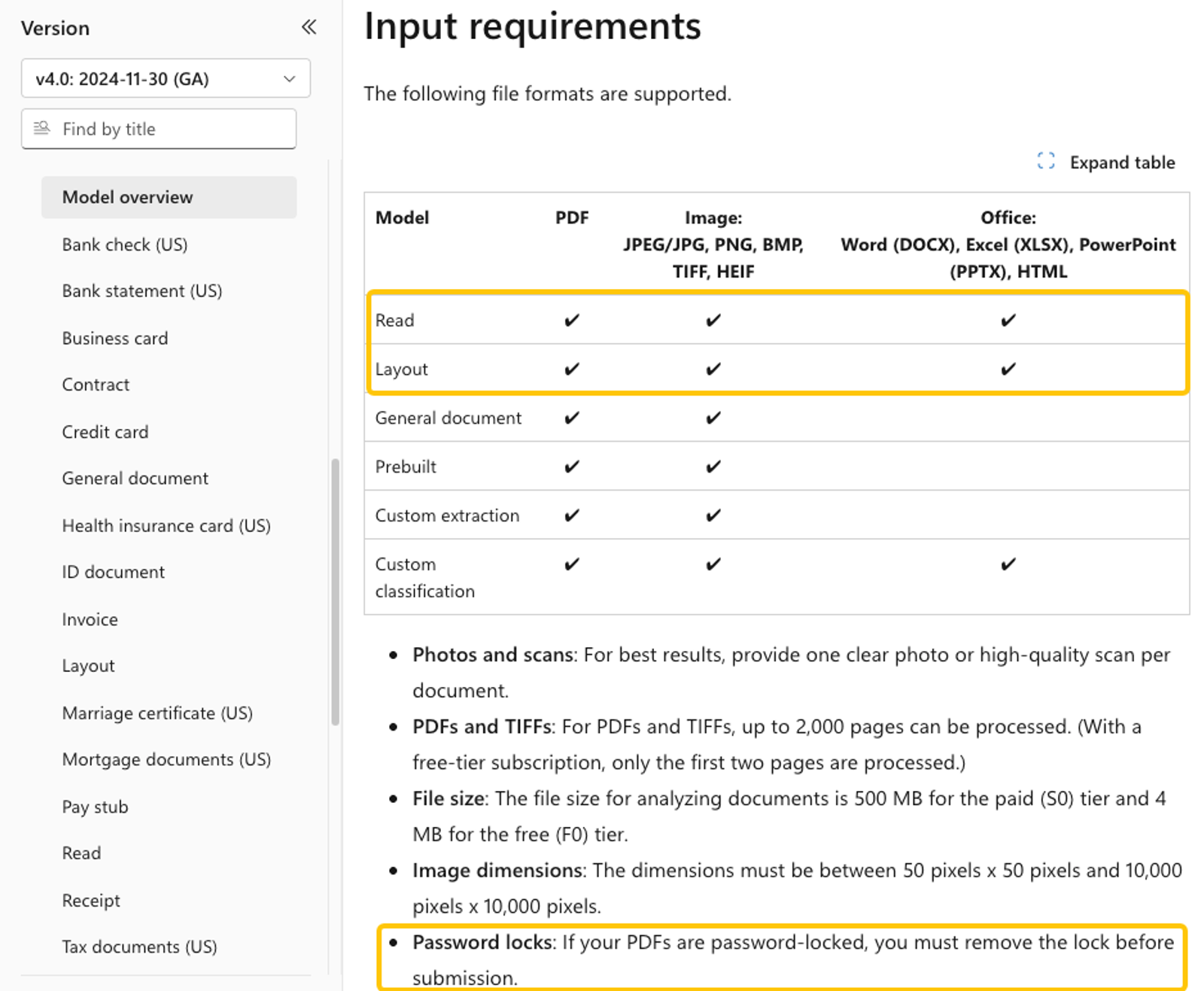Click the Prebuilt row label

click(406, 467)
